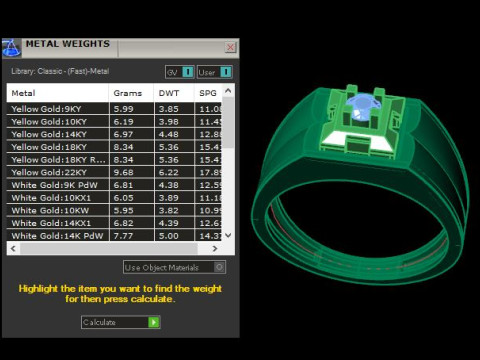Click the horizontal scroll left arrow

point(13,249)
